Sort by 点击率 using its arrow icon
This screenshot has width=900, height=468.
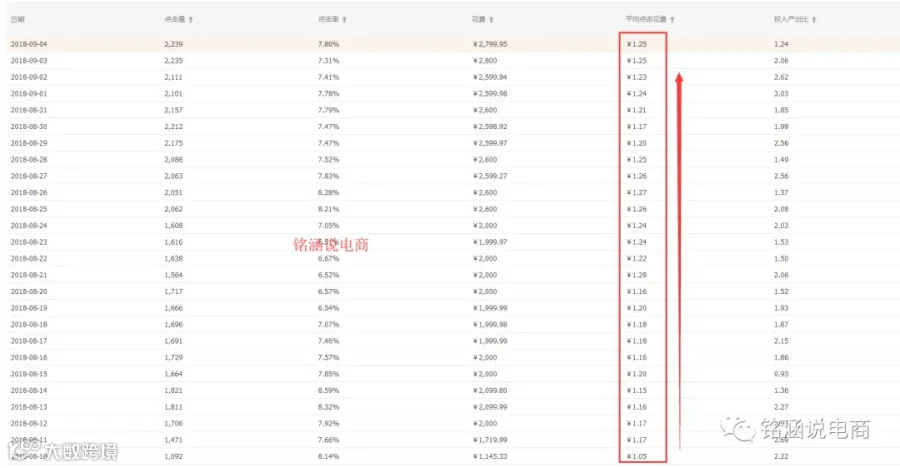344,20
